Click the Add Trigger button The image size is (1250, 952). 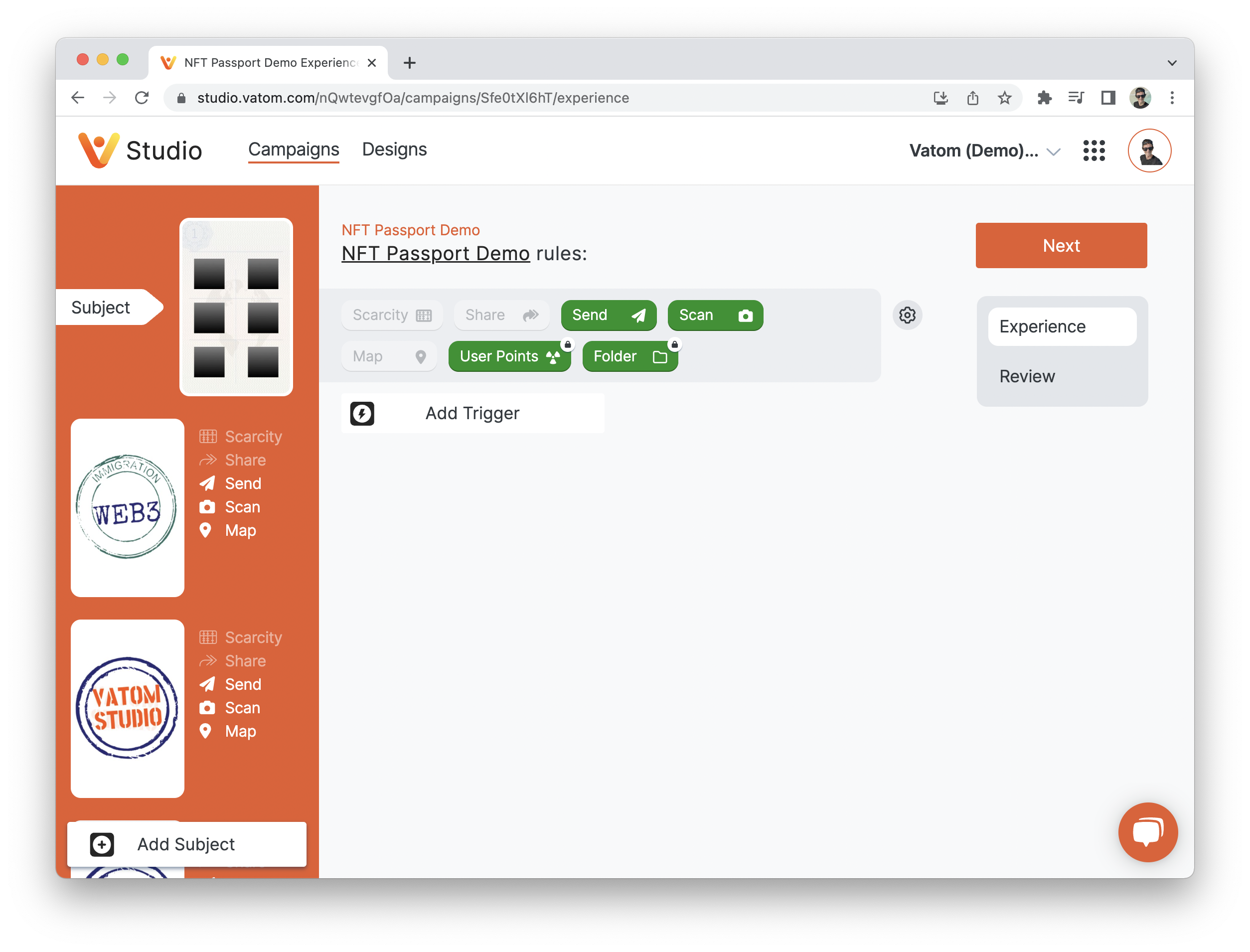[472, 413]
